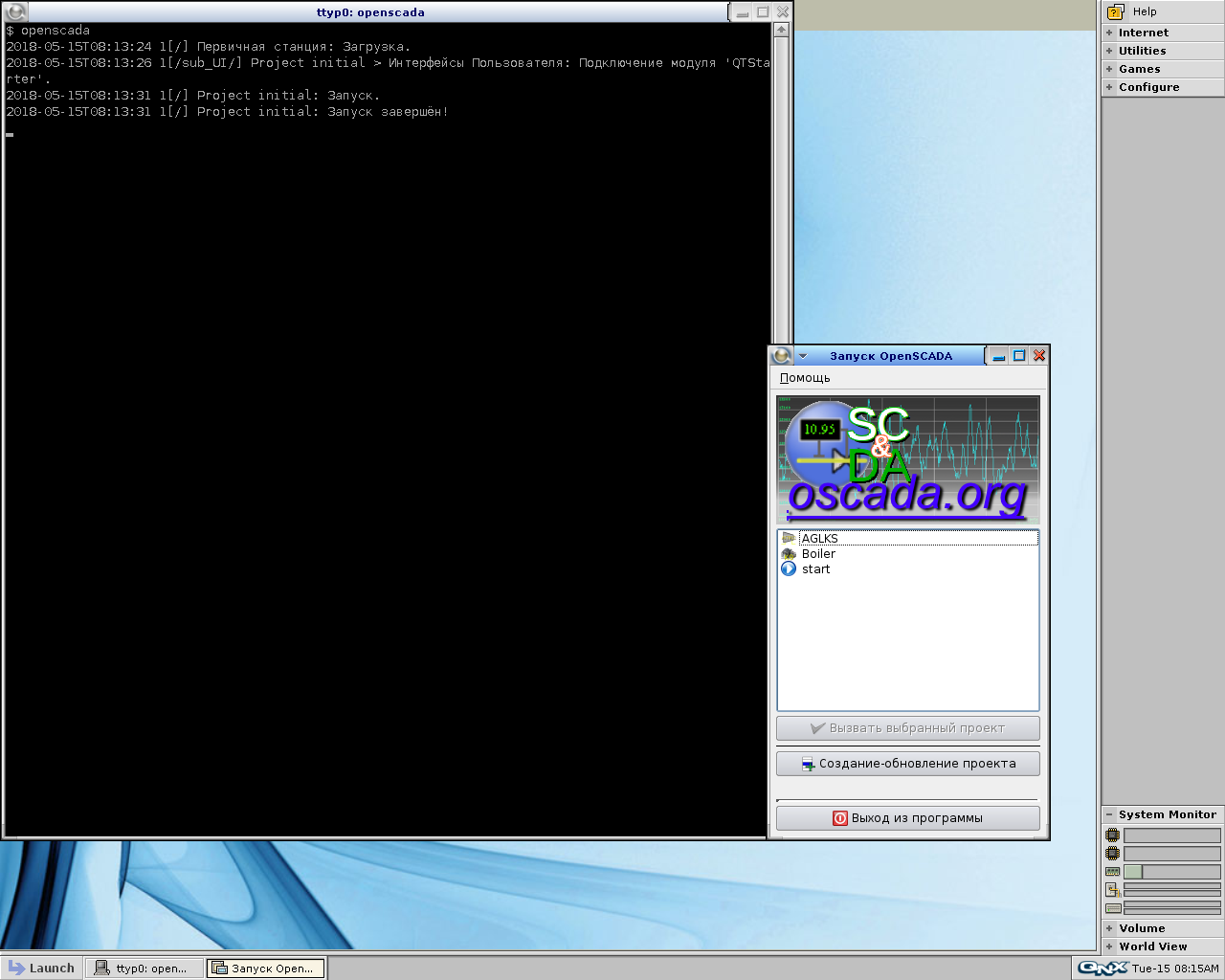The height and width of the screenshot is (980, 1225).
Task: Click the oscada.org logo banner
Action: tap(907, 460)
